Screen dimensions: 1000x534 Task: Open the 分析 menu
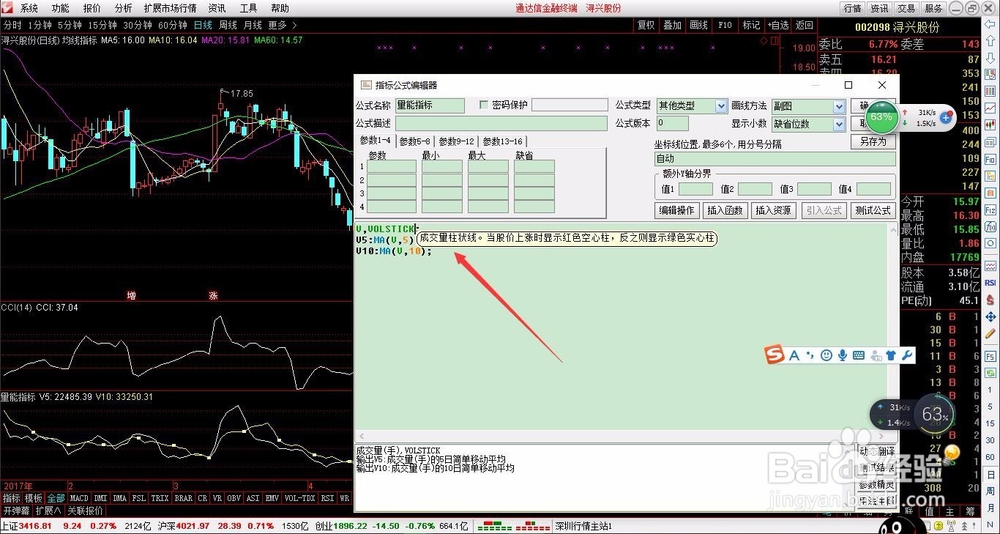pos(124,8)
